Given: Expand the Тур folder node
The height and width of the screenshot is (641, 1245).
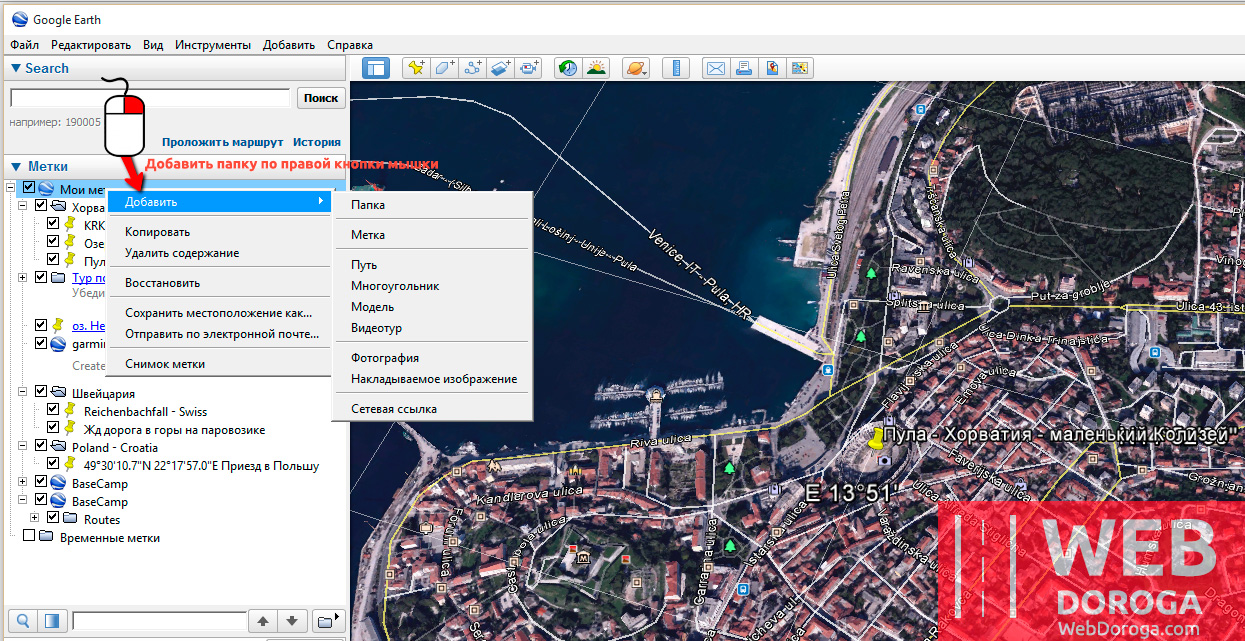Looking at the screenshot, I should [x=23, y=277].
